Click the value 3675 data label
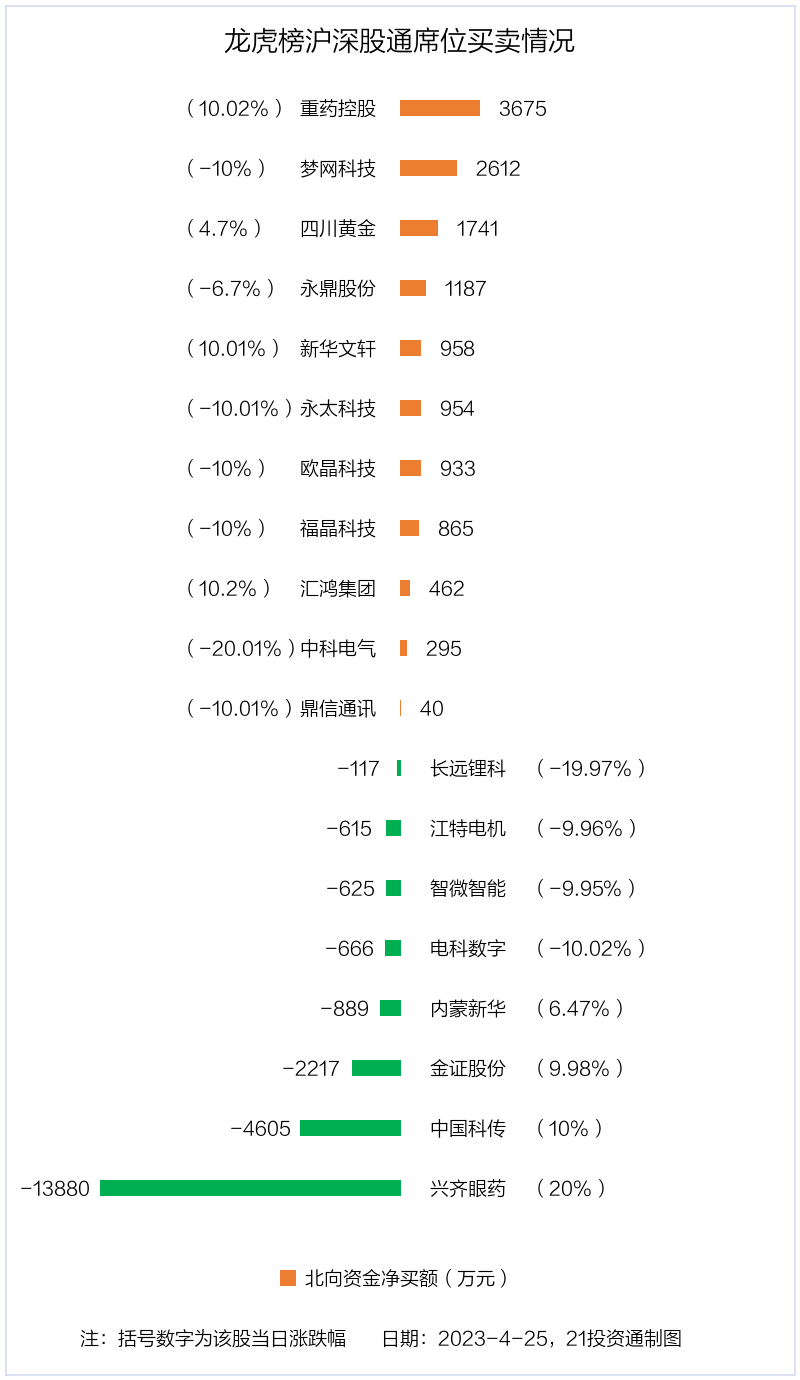 (522, 108)
